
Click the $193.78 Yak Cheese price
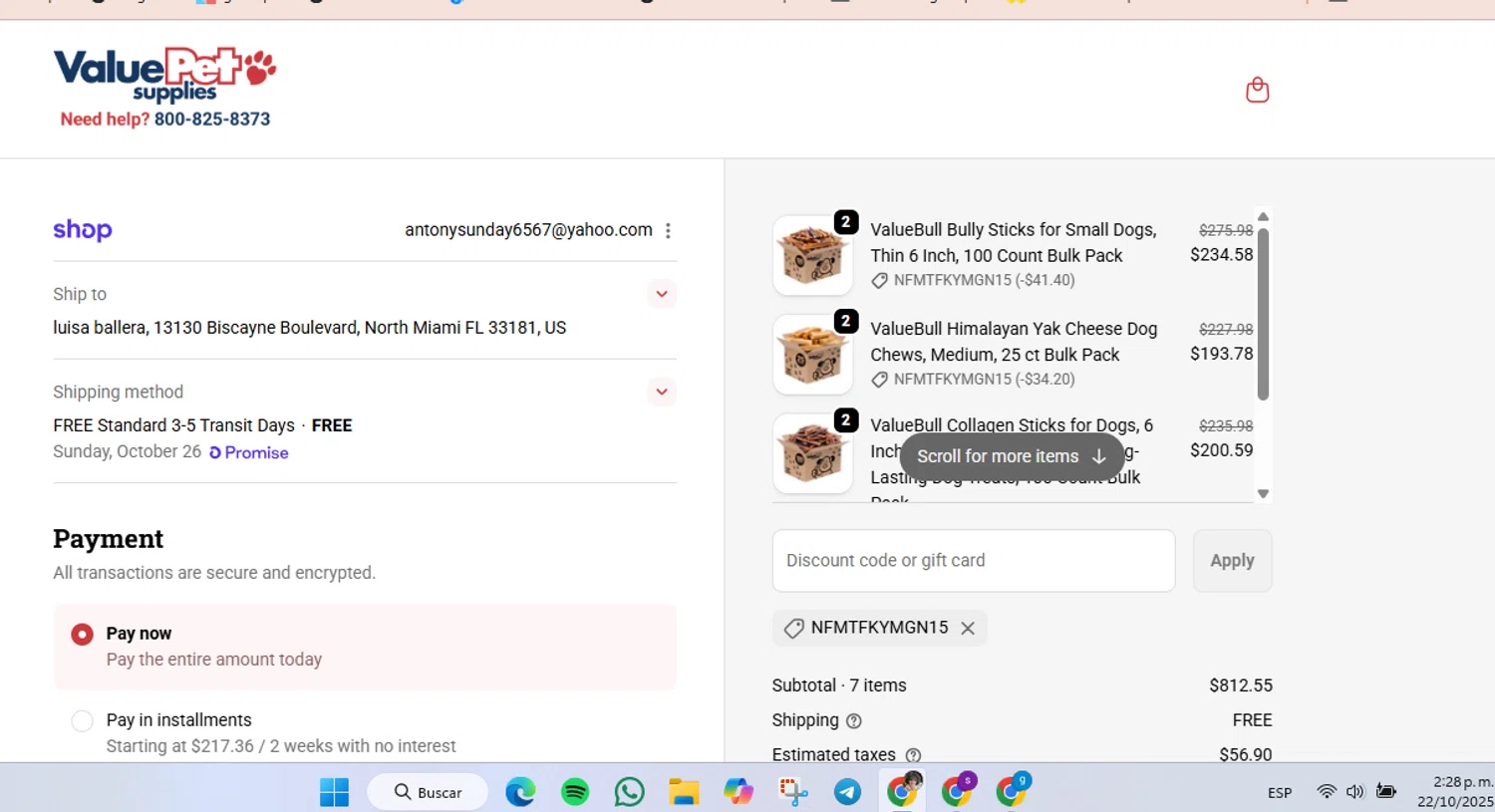tap(1222, 354)
